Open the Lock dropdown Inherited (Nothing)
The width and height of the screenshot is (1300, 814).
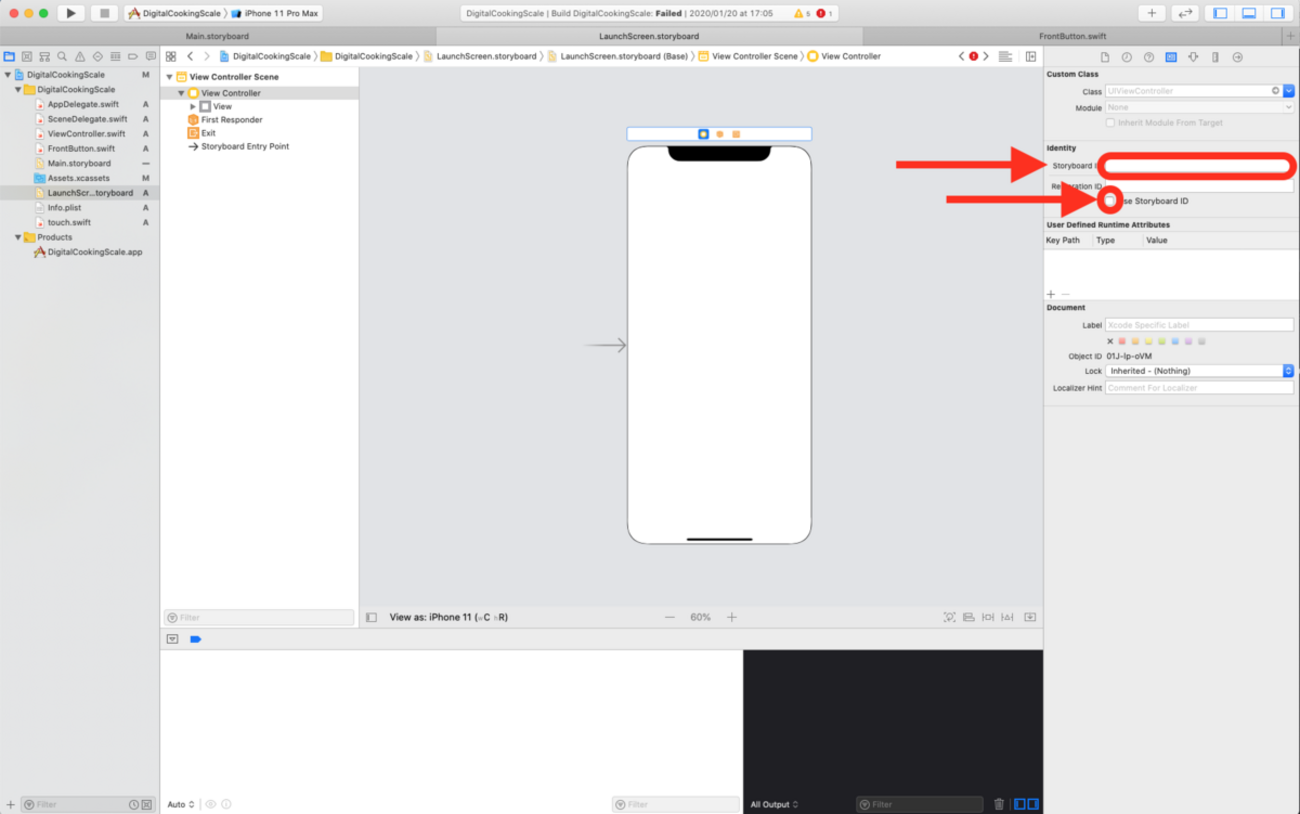(1200, 371)
